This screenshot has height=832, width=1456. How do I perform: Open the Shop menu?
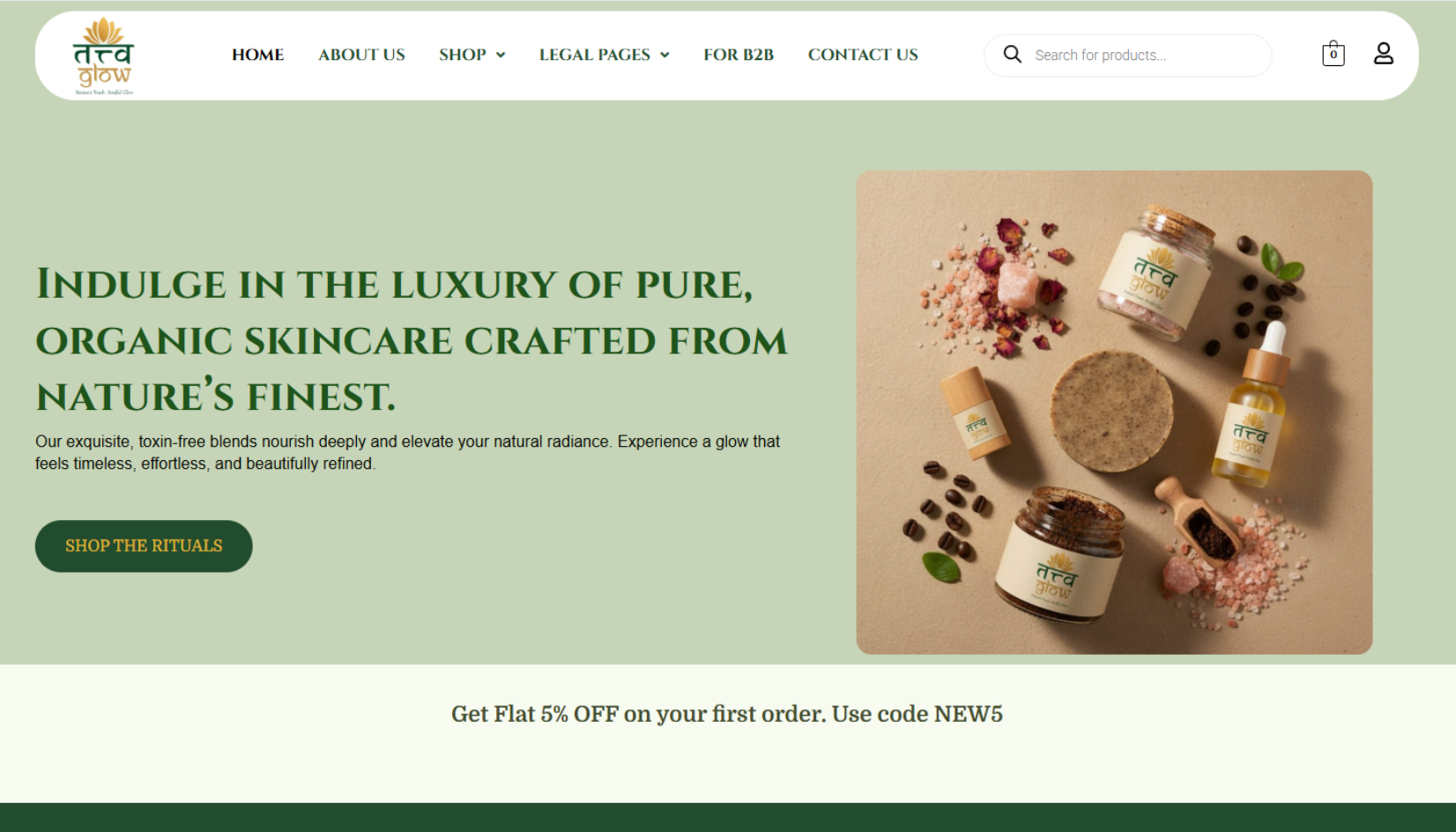(463, 55)
